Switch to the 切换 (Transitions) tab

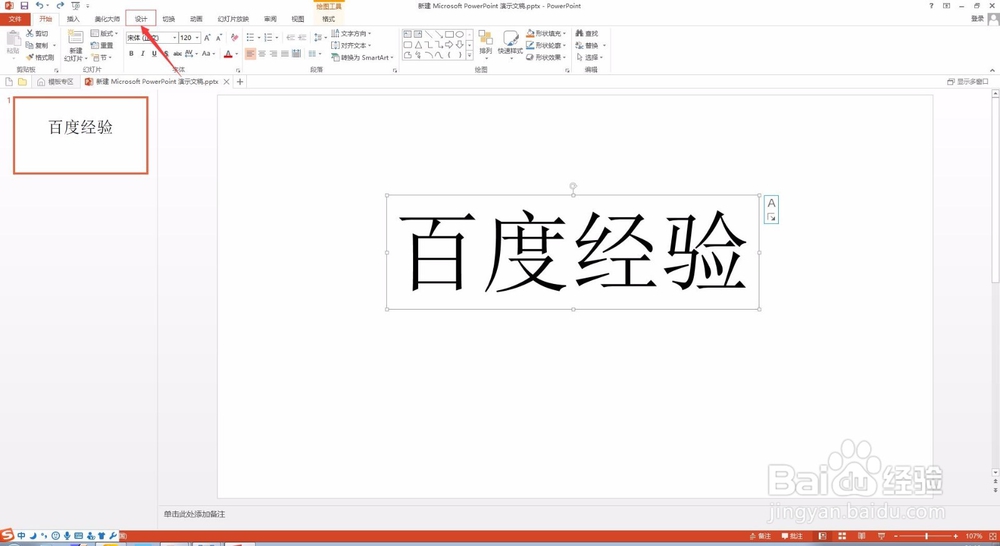[x=168, y=19]
